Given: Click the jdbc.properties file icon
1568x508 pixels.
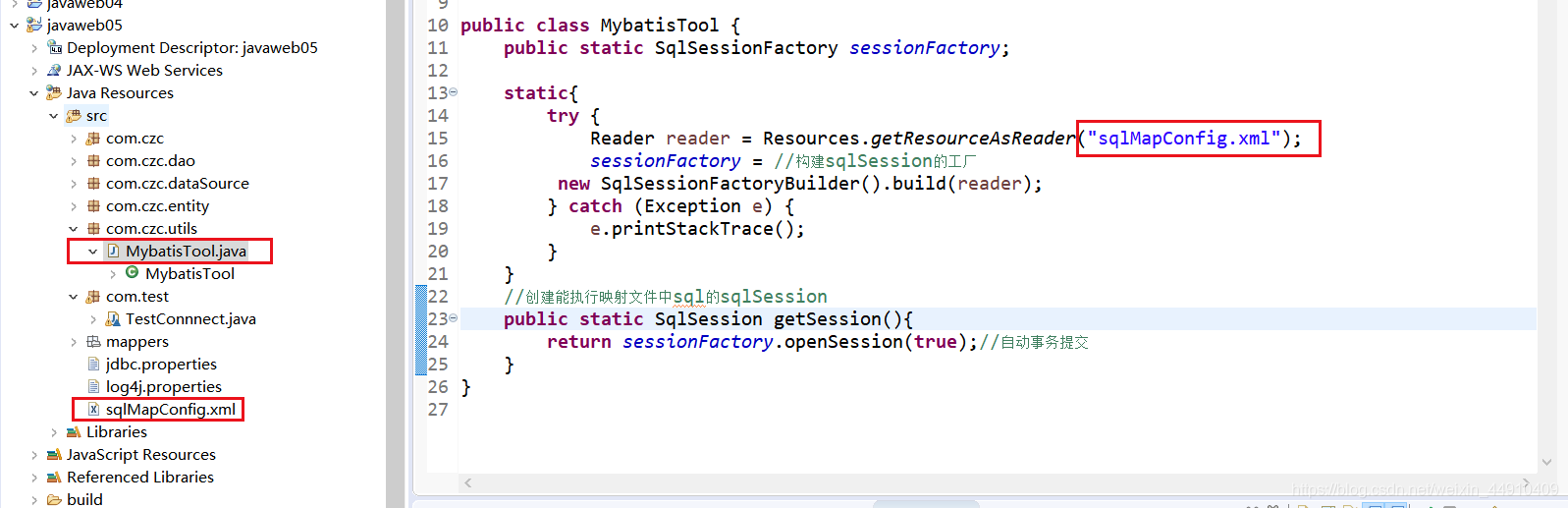Looking at the screenshot, I should (x=93, y=364).
